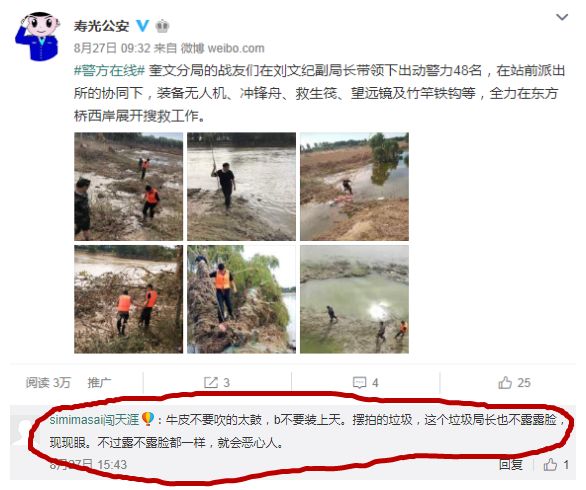Viewport: 586px width, 490px height.
Task: Open first photo of rescuers on muddy bank
Action: coord(129,187)
